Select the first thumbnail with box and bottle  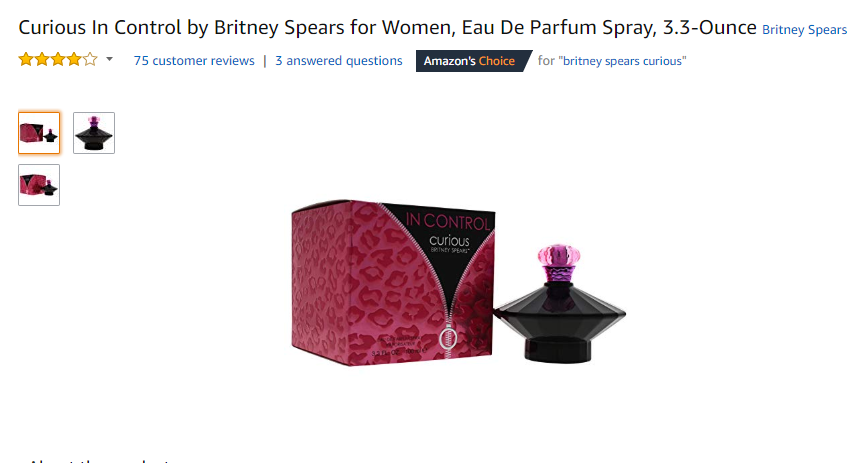39,133
